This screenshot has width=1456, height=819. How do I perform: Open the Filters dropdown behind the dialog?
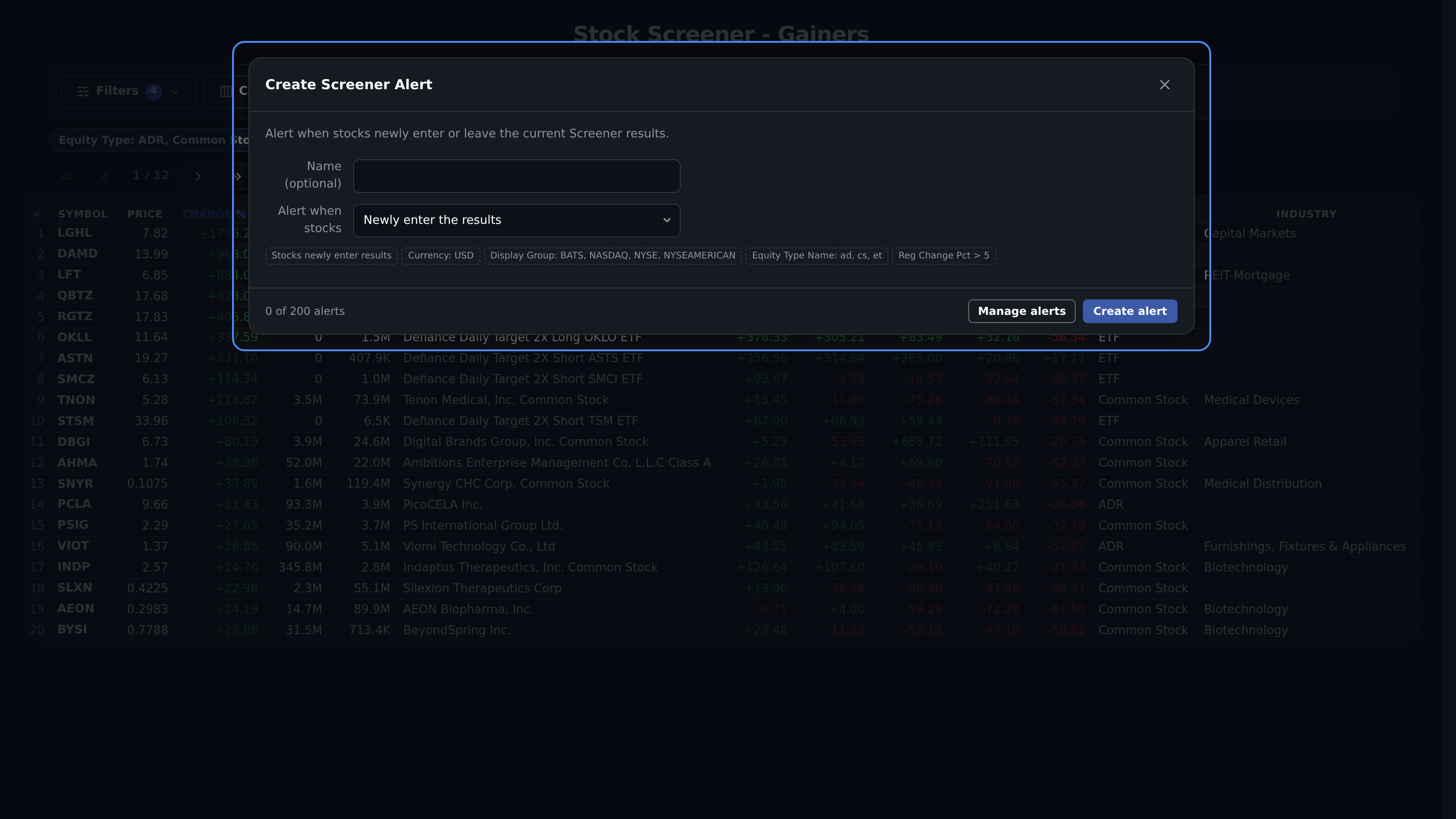128,91
